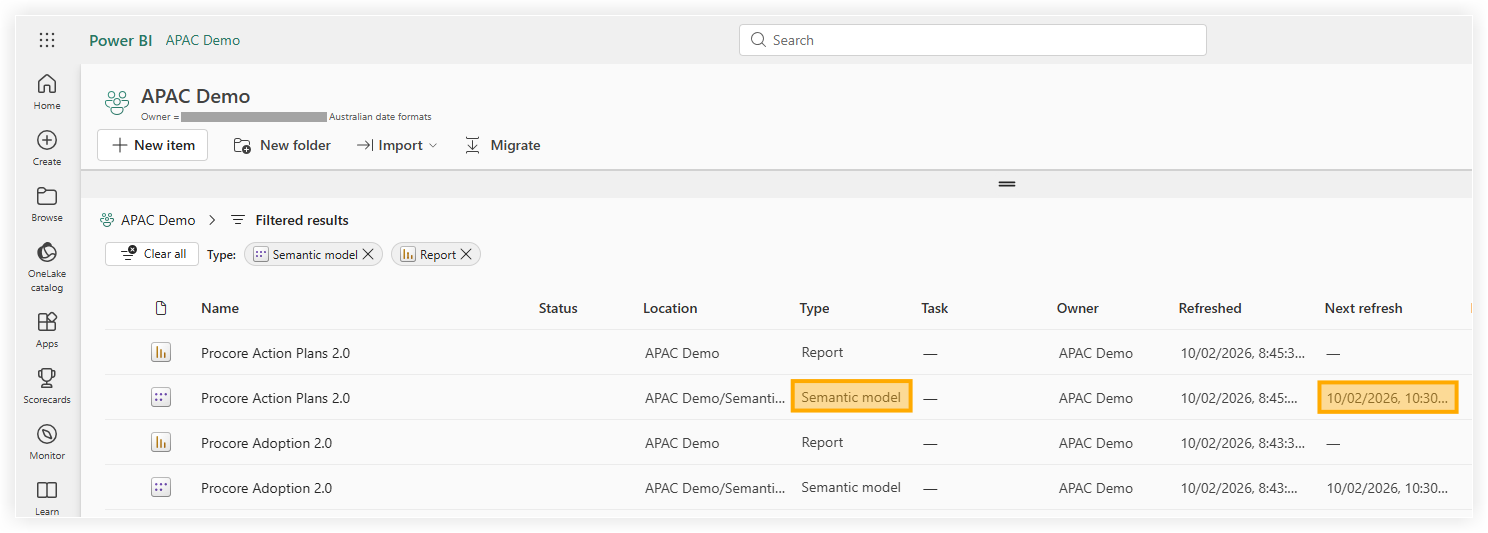Click the New folder button

click(x=282, y=145)
